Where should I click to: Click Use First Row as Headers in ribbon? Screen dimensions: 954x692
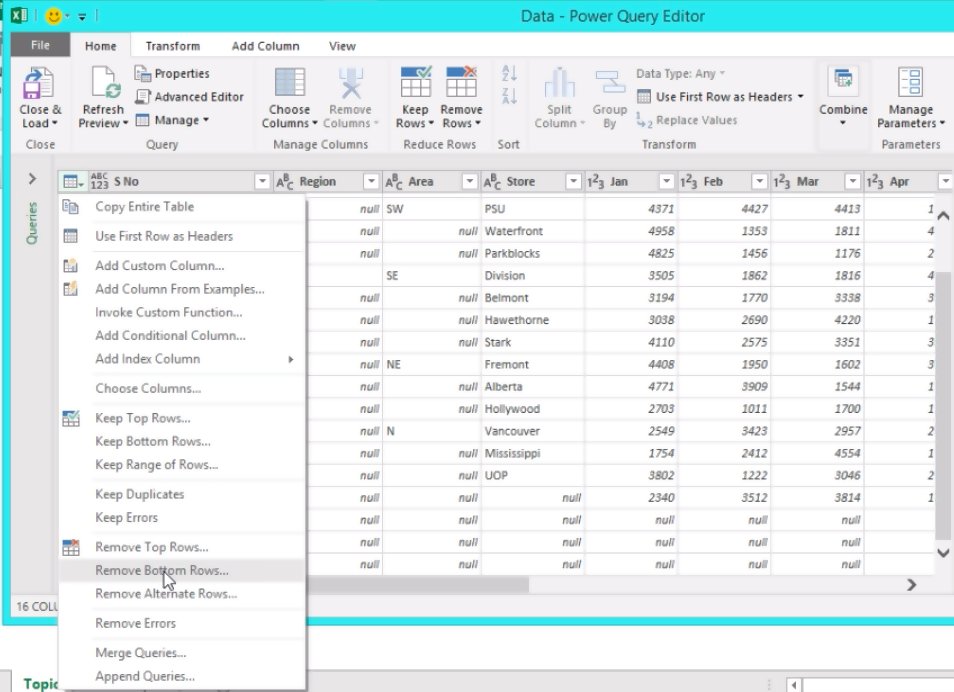tap(720, 97)
